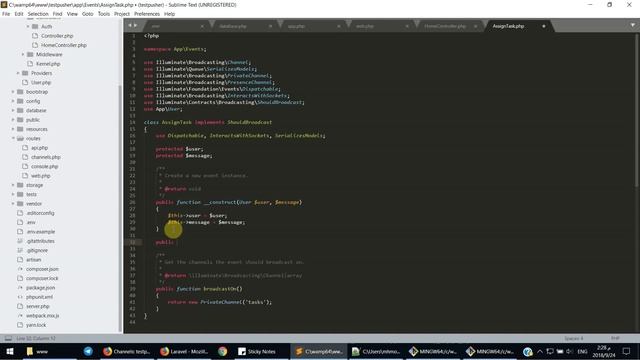The width and height of the screenshot is (640, 360).
Task: Open the Preferences menu
Action: point(147,14)
